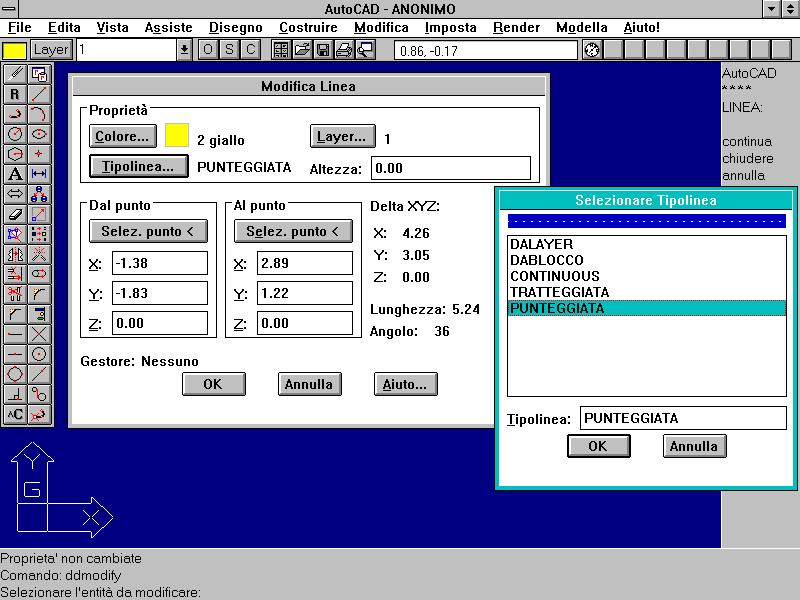Toggle Snap mode with the S button
The width and height of the screenshot is (800, 600).
click(x=230, y=50)
